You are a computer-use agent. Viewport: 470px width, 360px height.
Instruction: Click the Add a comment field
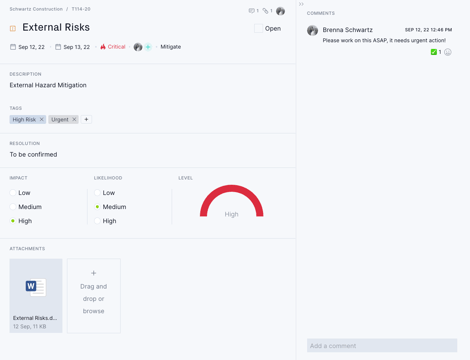coord(382,346)
